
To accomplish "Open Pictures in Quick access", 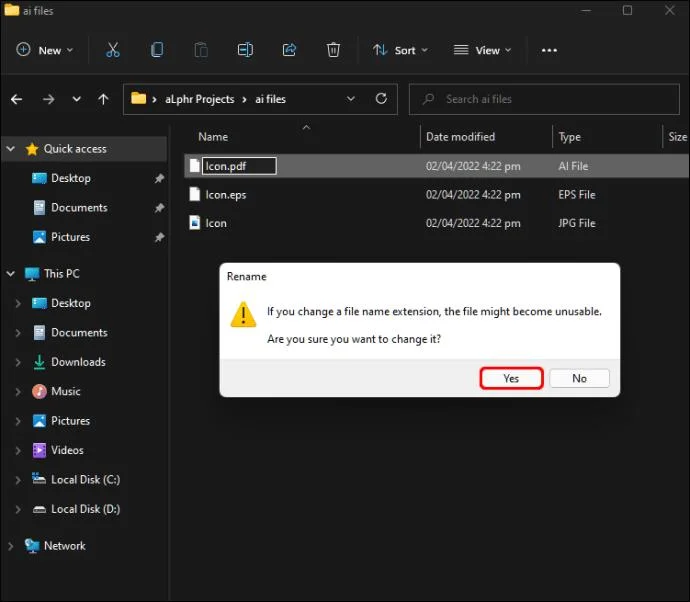I will click(x=70, y=237).
